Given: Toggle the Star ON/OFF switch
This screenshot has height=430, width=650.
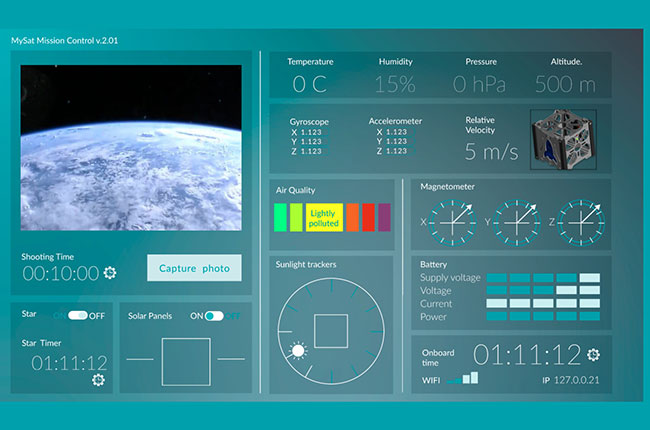Looking at the screenshot, I should pyautogui.click(x=78, y=315).
